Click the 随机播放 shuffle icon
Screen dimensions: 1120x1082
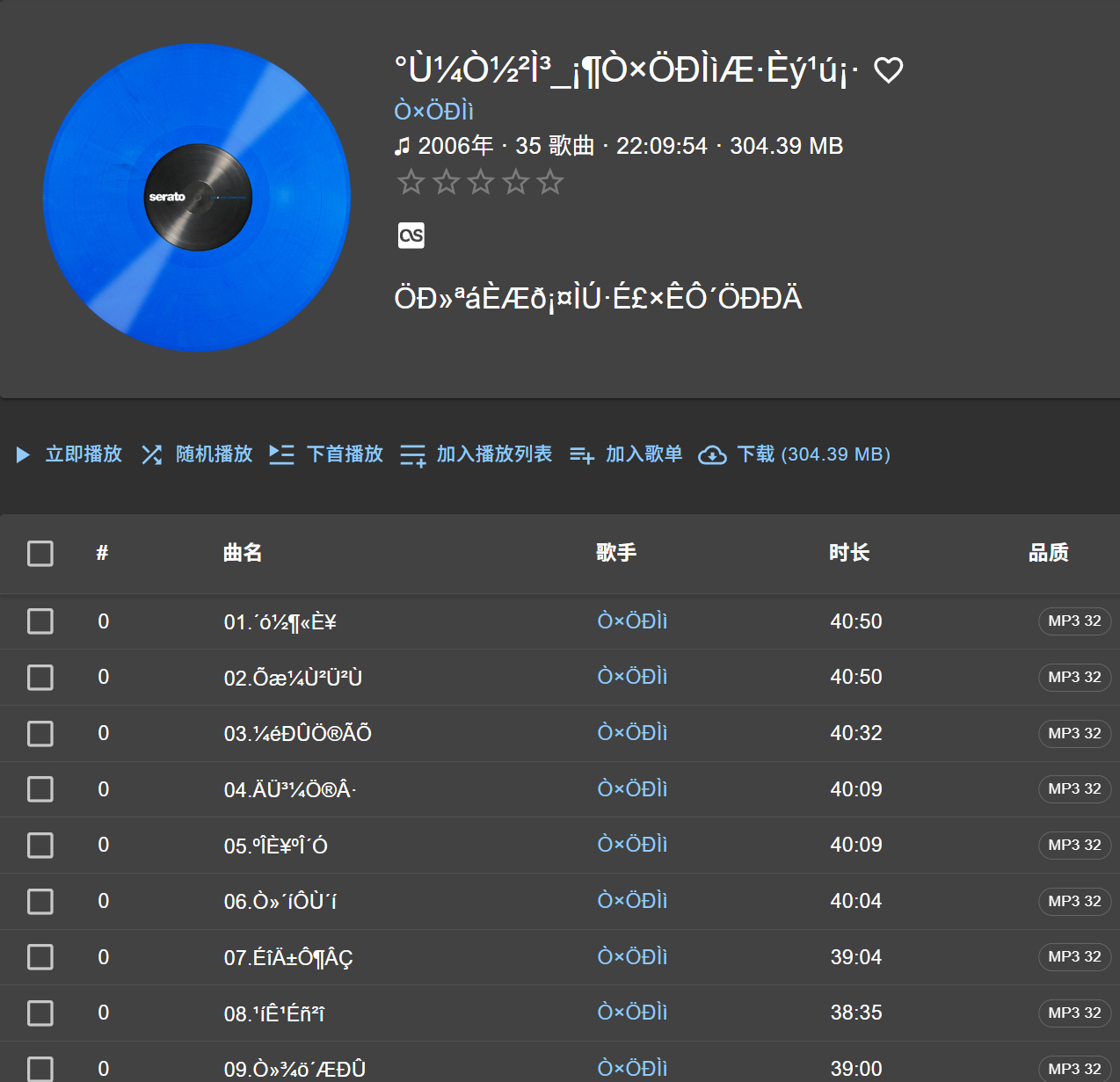click(x=151, y=454)
